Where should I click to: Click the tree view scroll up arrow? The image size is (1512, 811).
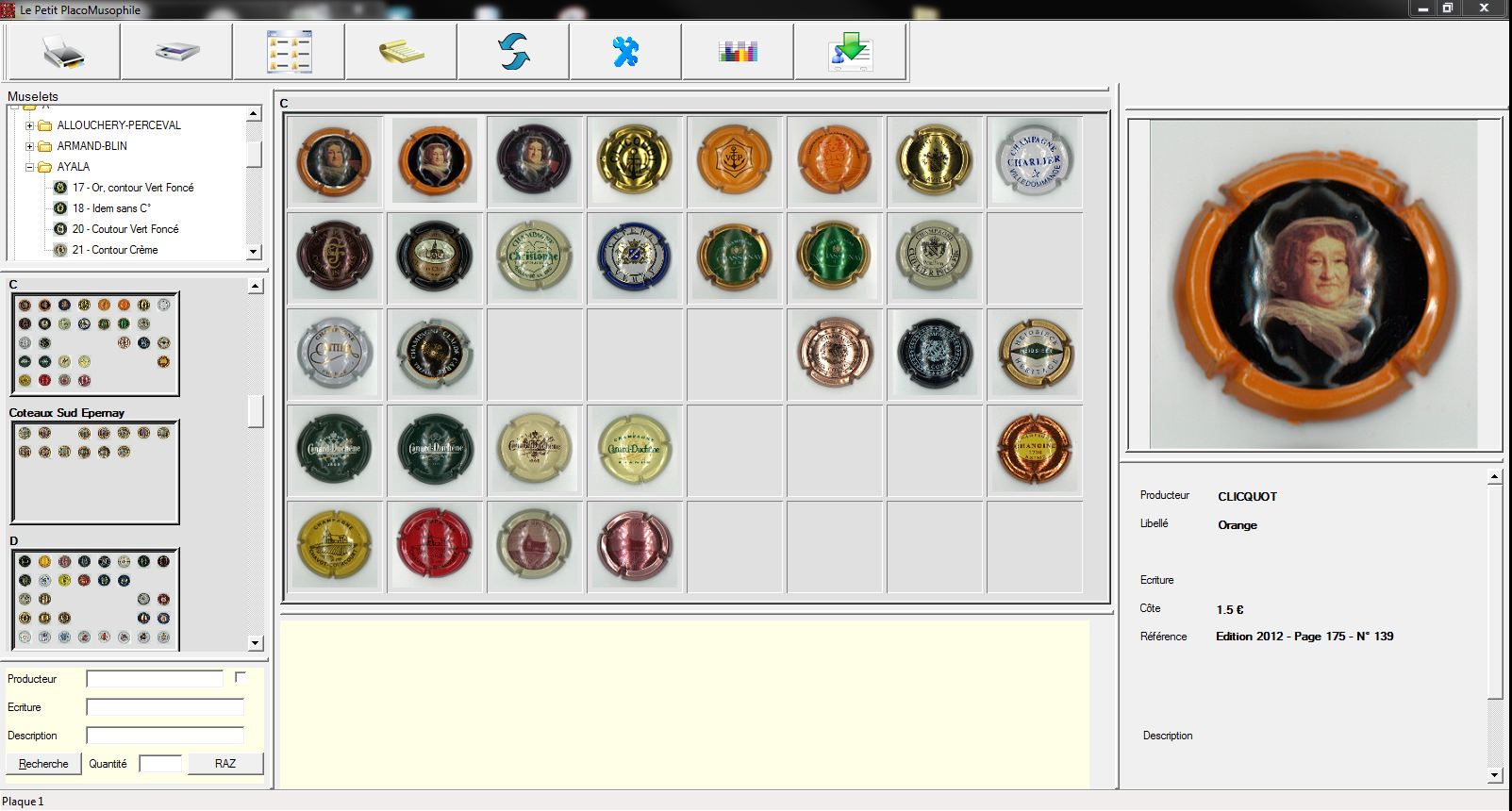(x=253, y=114)
